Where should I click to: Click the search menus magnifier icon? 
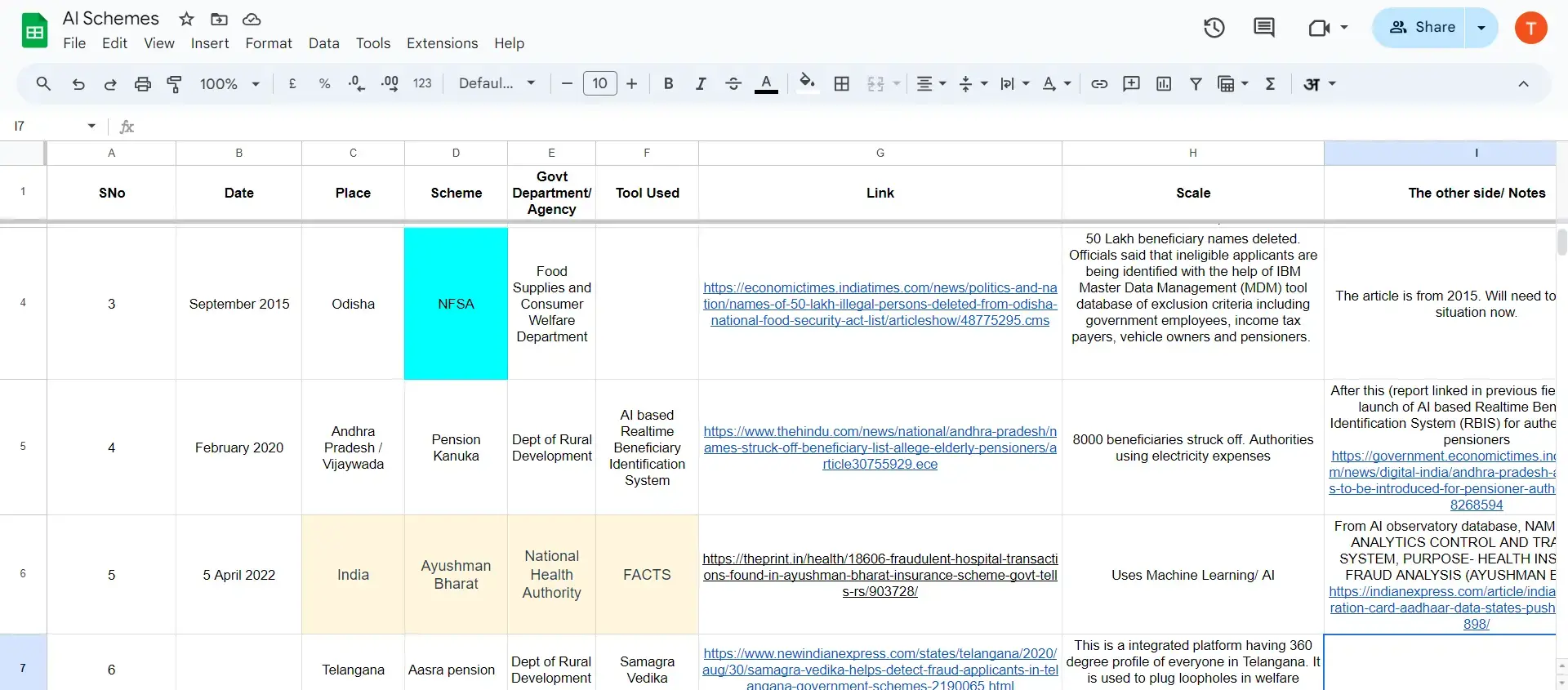43,83
